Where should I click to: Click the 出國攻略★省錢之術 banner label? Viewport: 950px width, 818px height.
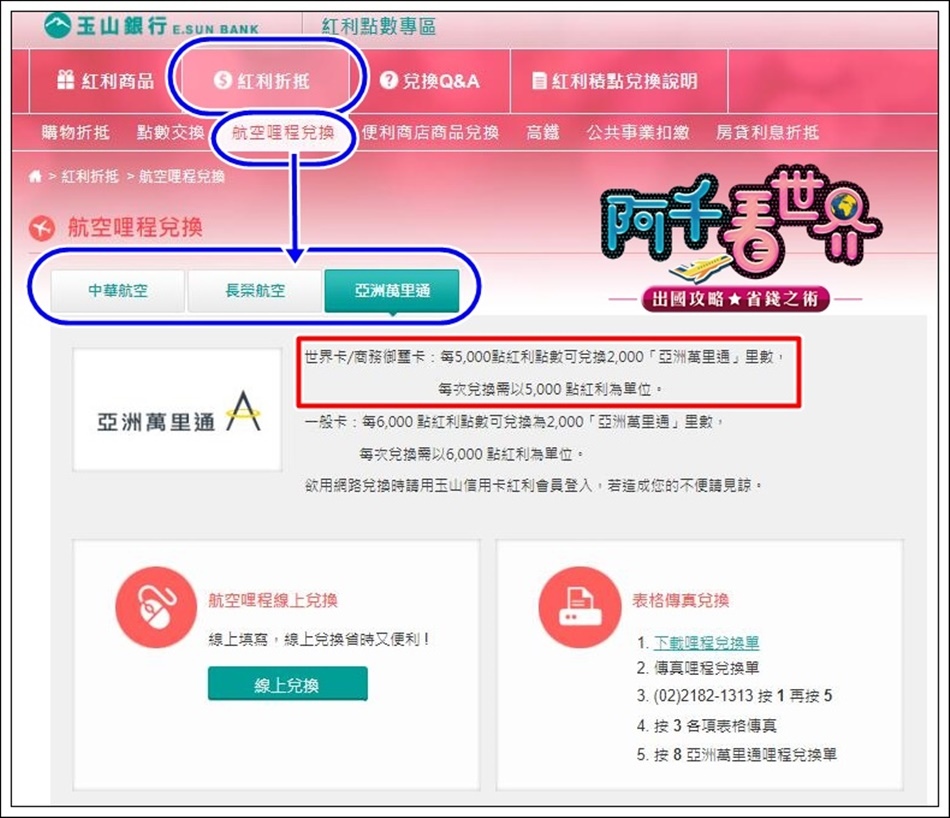(735, 299)
